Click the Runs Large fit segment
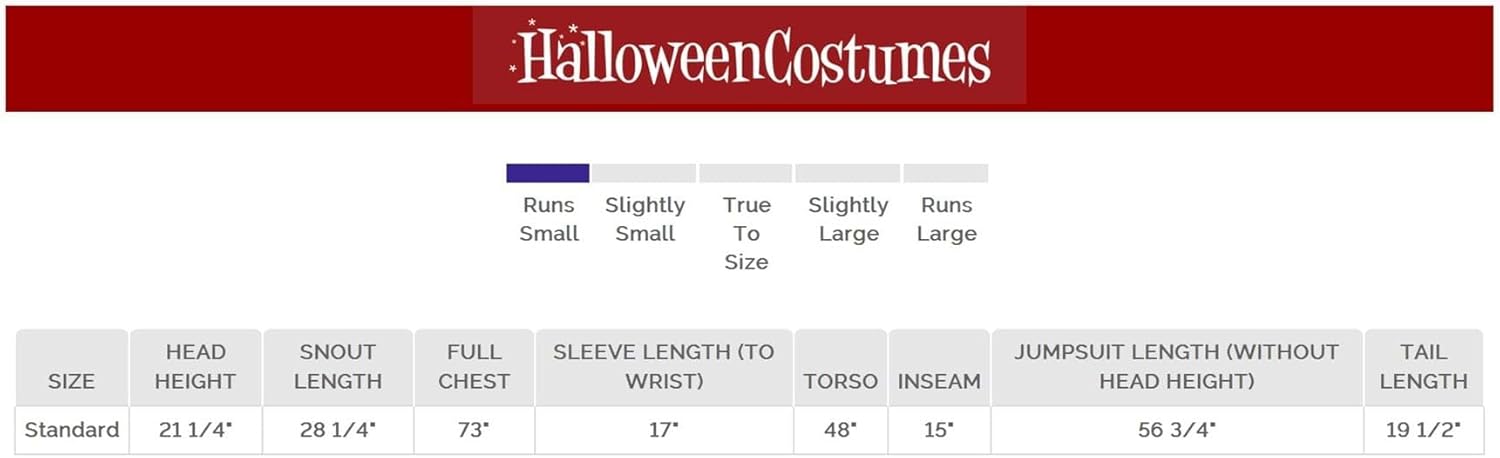1500x458 pixels. tap(946, 173)
